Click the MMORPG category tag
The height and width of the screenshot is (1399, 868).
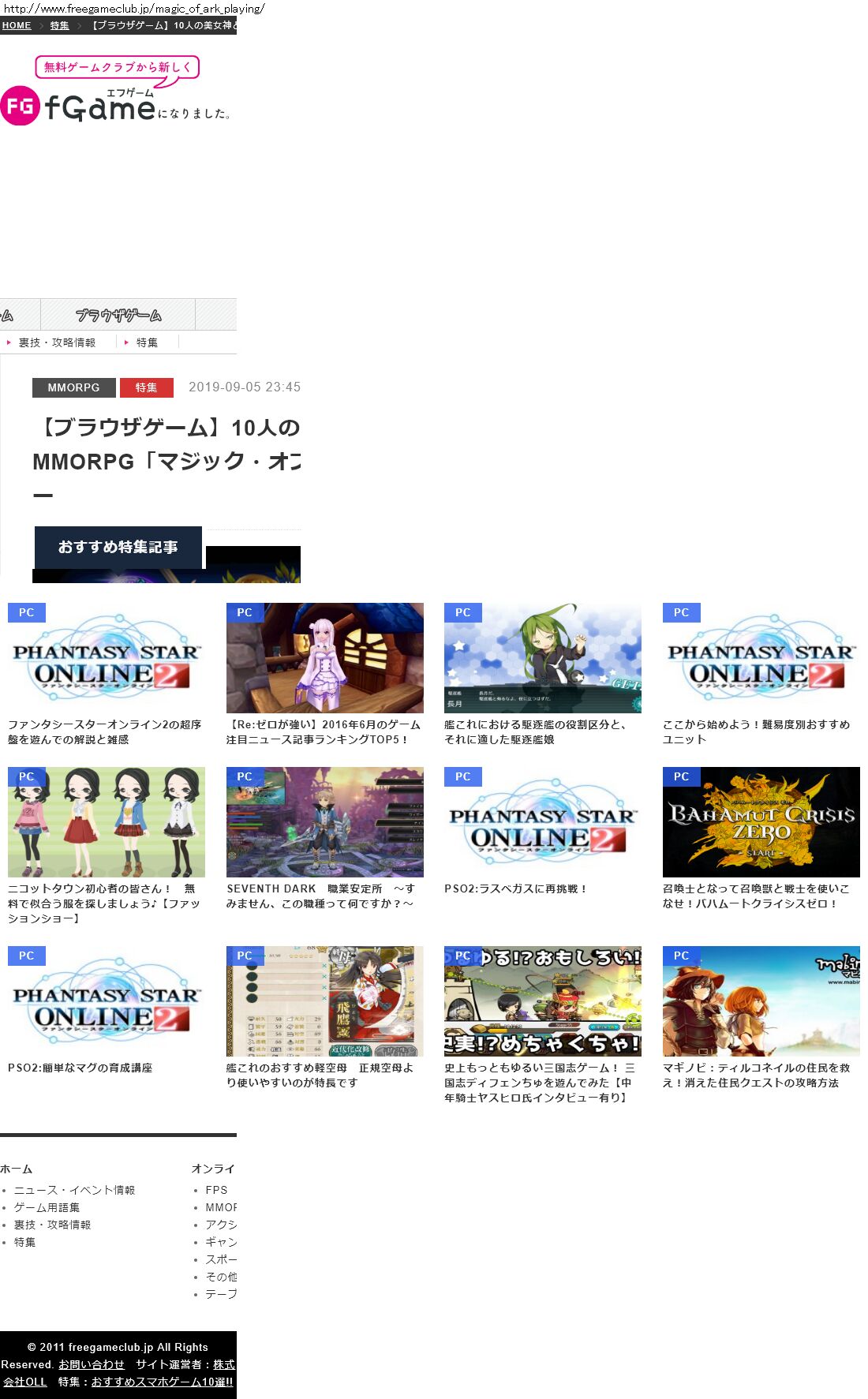click(x=73, y=387)
